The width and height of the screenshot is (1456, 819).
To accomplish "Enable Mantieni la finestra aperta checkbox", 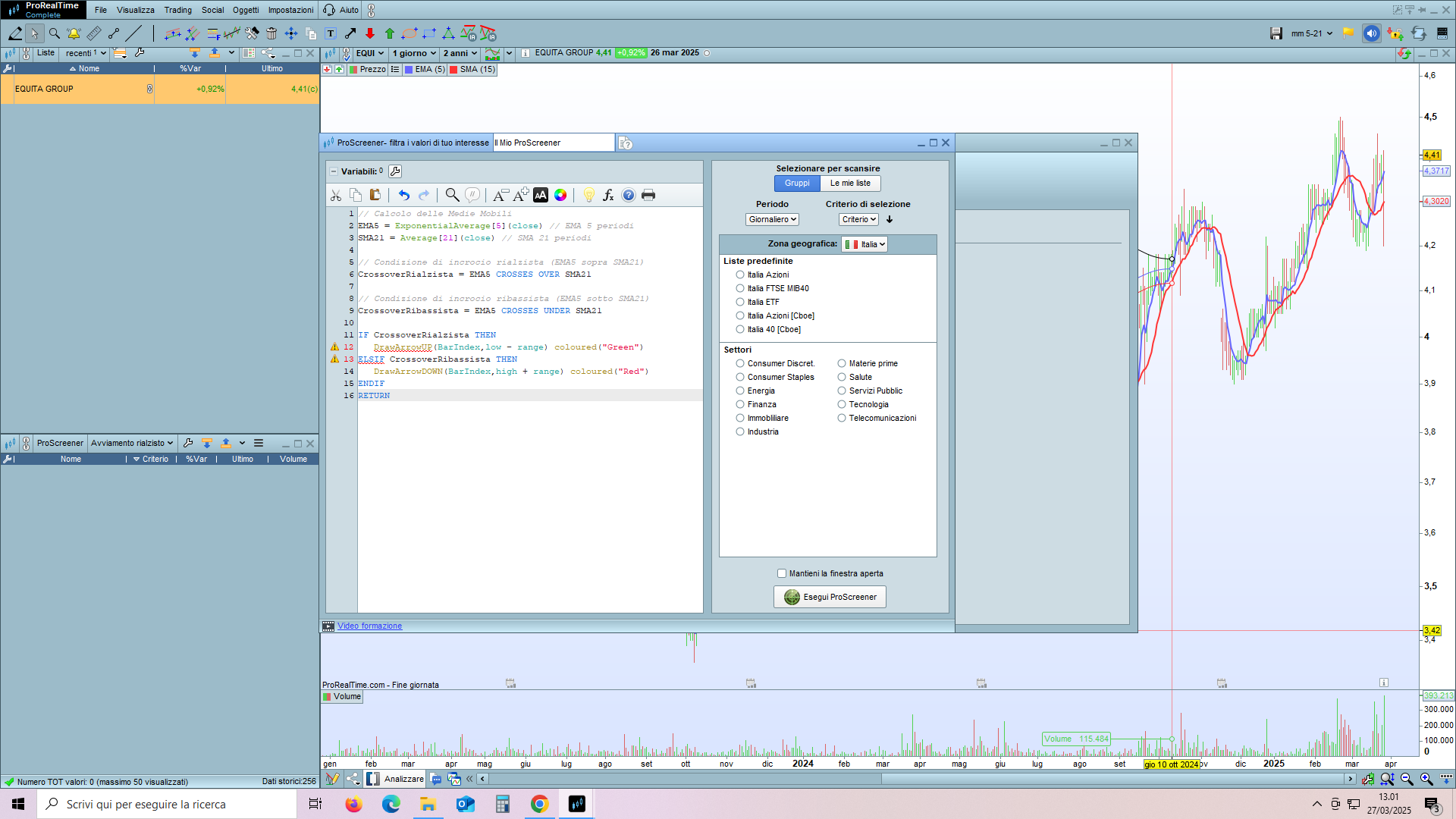I will coord(782,573).
